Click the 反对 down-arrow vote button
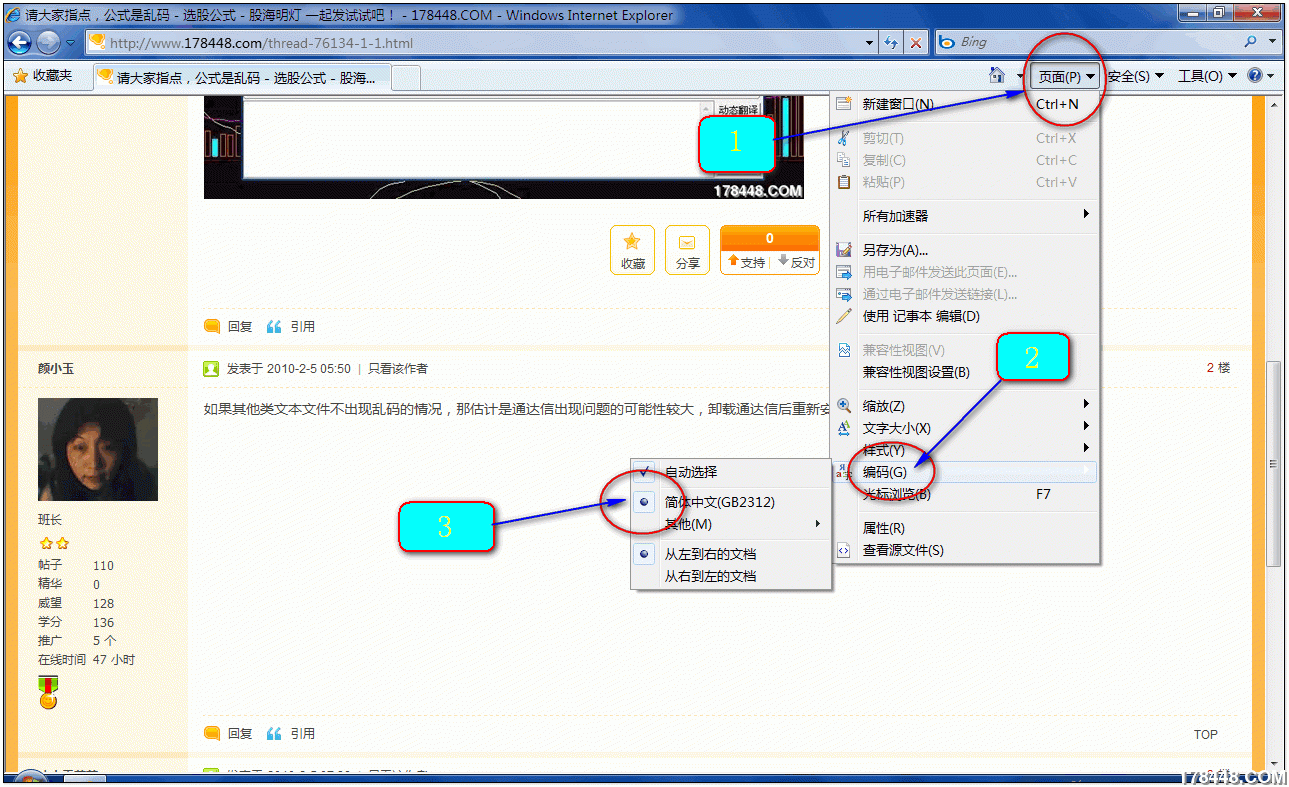The width and height of the screenshot is (1289, 787). (x=795, y=262)
